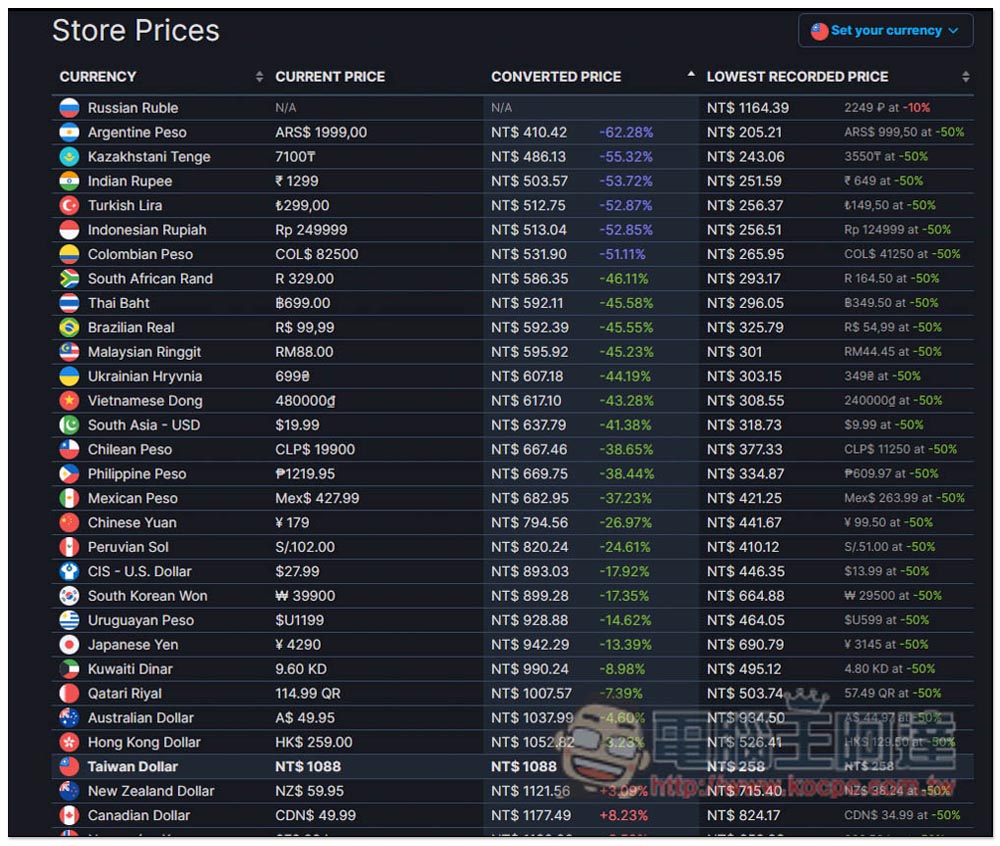The width and height of the screenshot is (1000, 846).
Task: Click the +8.23% difference value
Action: coord(623,815)
